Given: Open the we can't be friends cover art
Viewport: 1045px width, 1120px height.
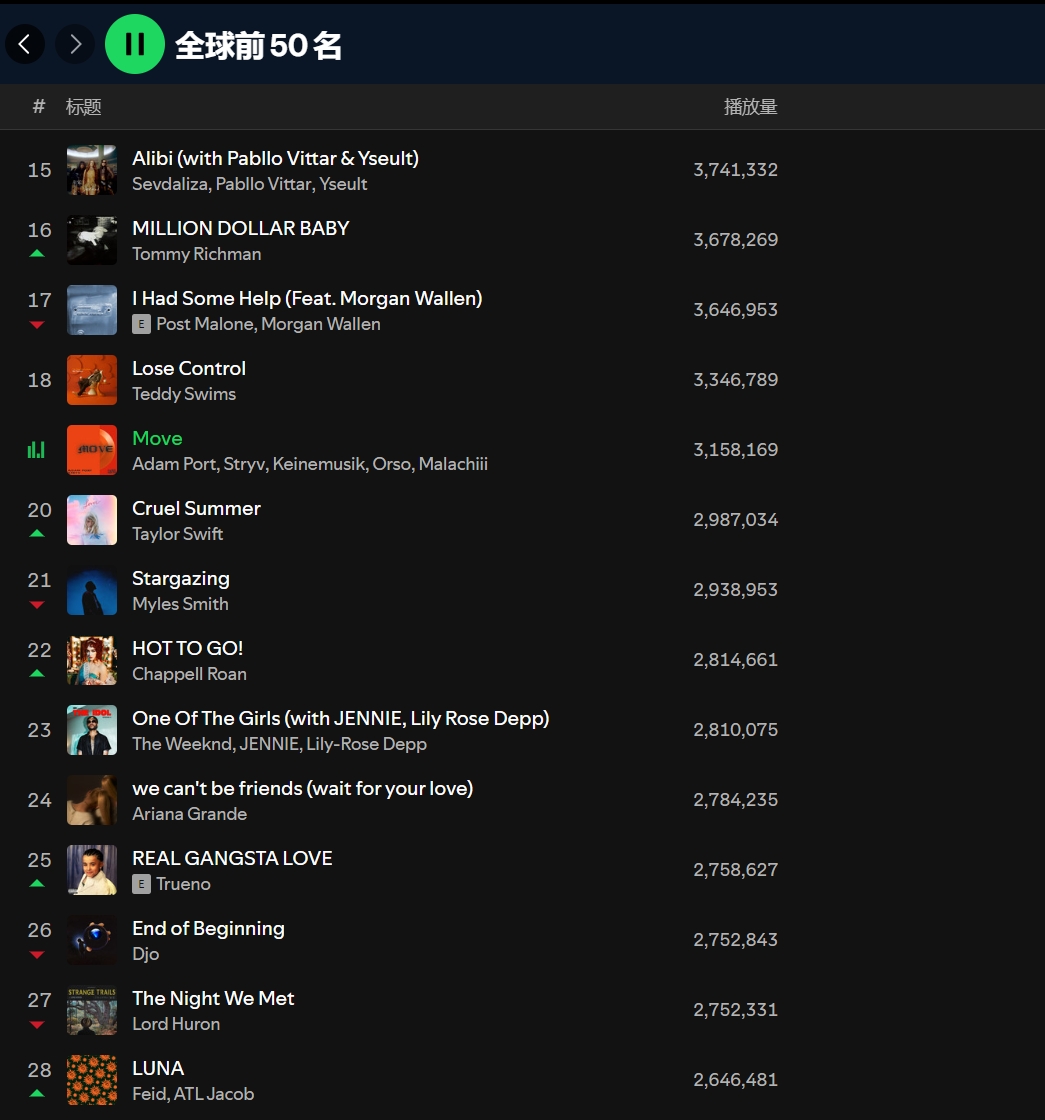Looking at the screenshot, I should (x=92, y=800).
